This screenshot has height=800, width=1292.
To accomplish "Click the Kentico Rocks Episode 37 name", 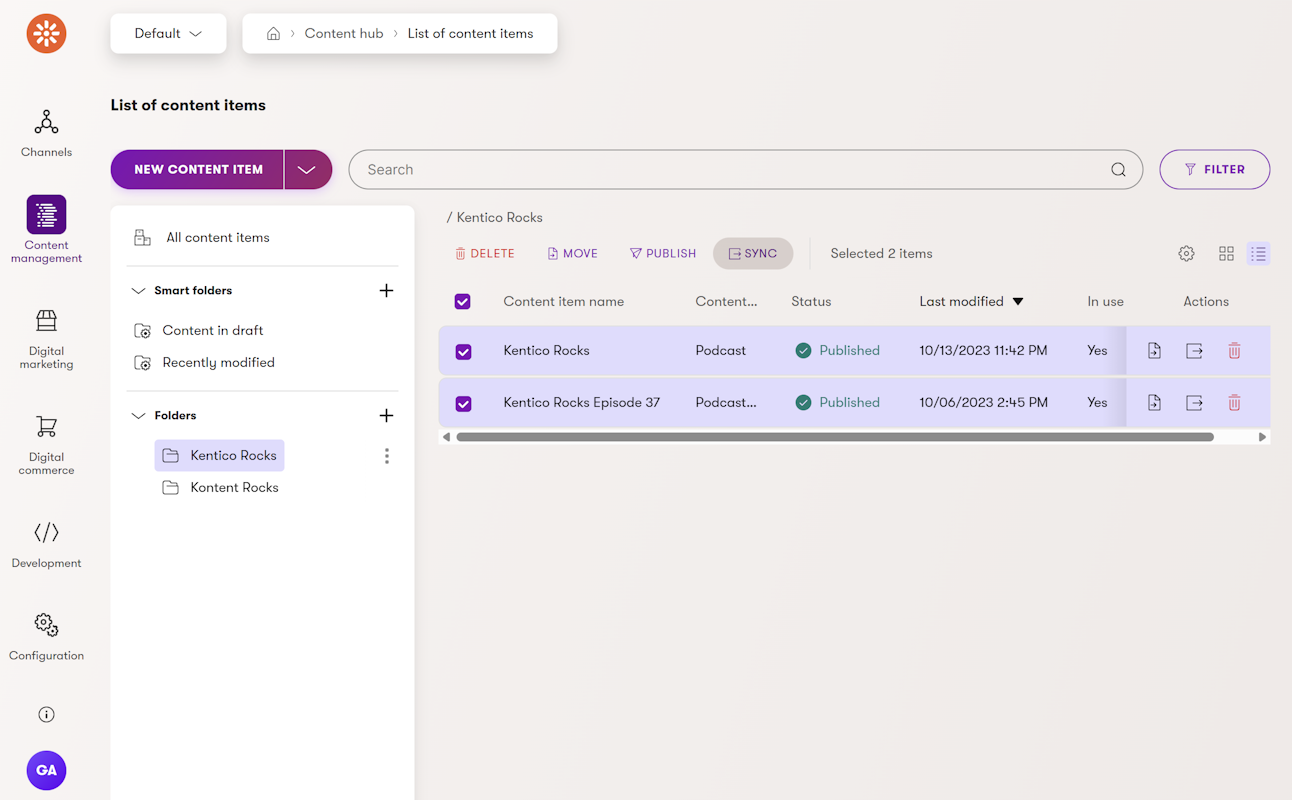I will (581, 403).
